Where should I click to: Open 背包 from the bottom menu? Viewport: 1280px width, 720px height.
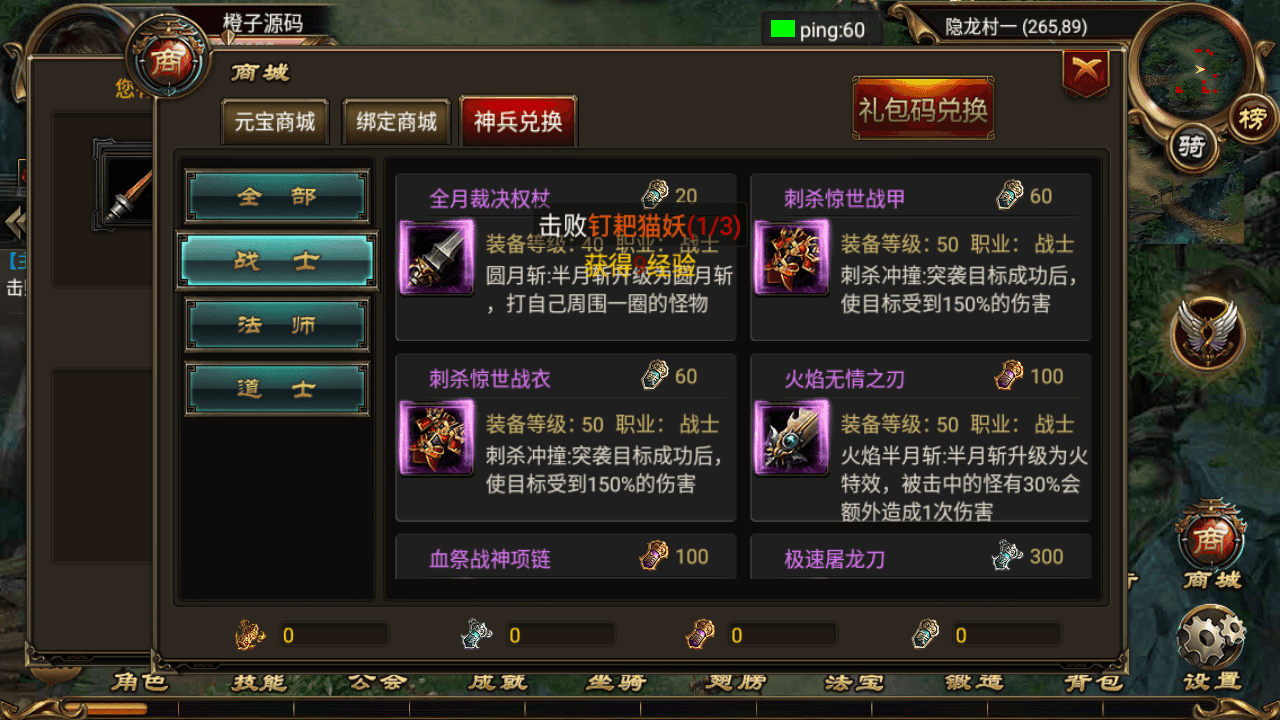[x=1093, y=683]
